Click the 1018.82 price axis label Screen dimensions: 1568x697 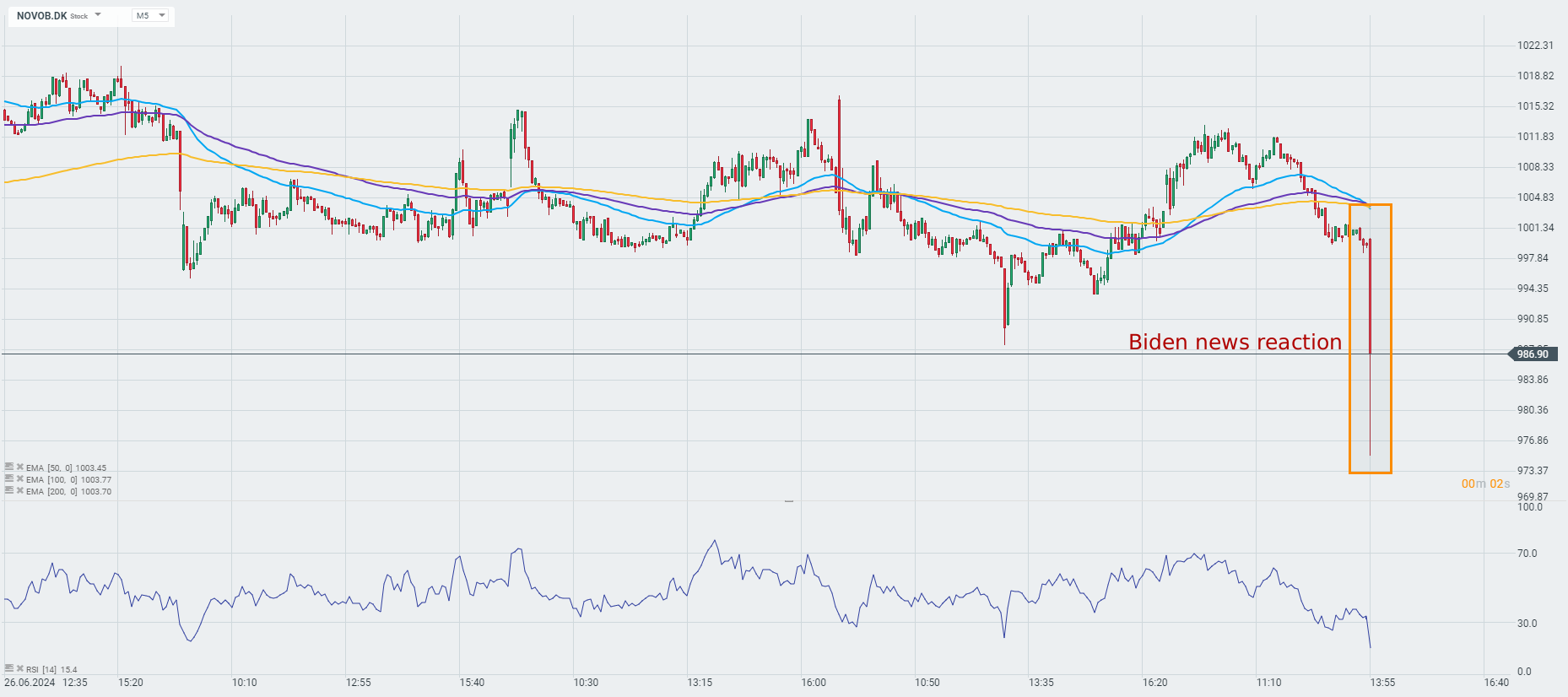[x=1535, y=76]
